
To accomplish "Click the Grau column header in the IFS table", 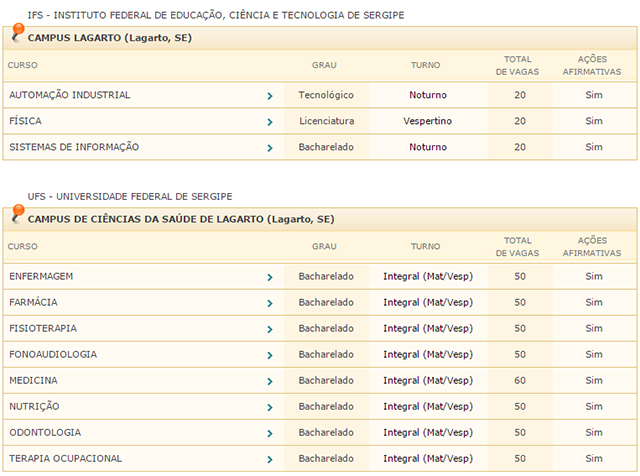I will (x=324, y=65).
